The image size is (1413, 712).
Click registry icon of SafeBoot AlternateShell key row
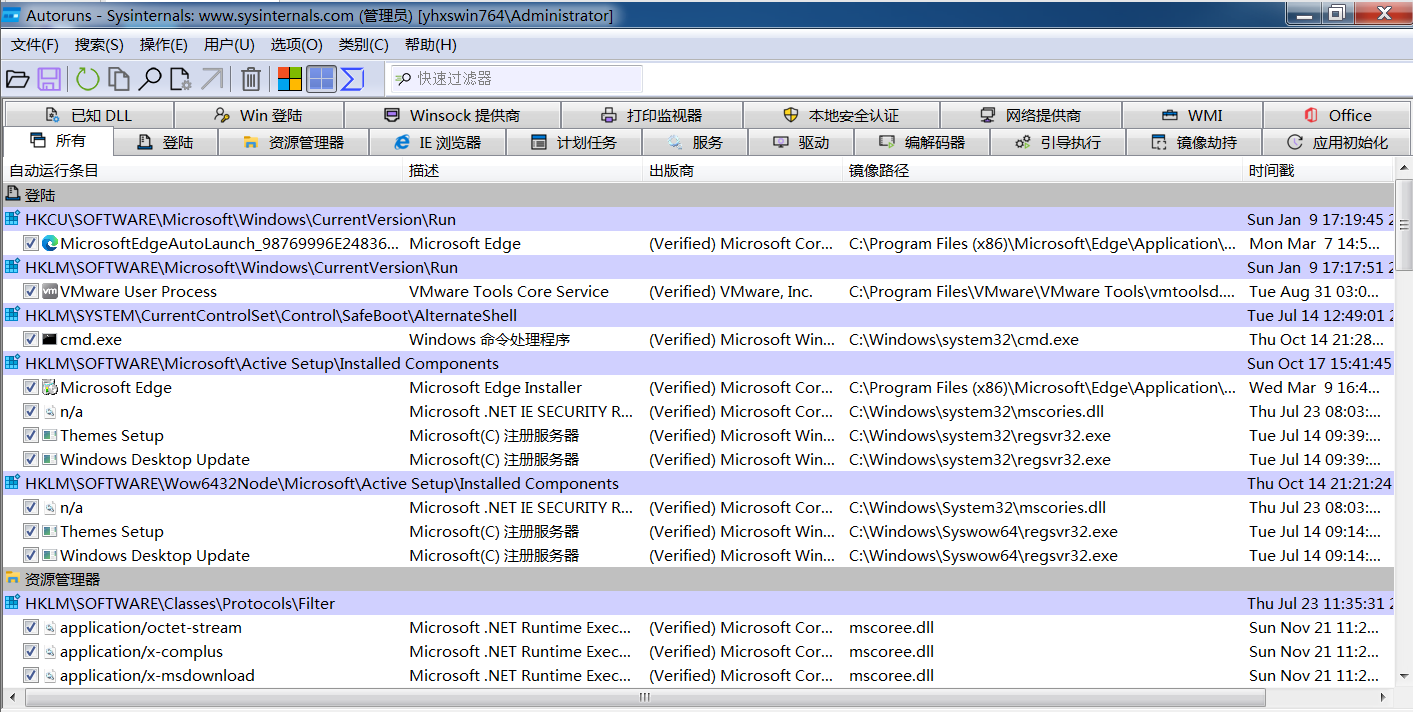click(13, 315)
